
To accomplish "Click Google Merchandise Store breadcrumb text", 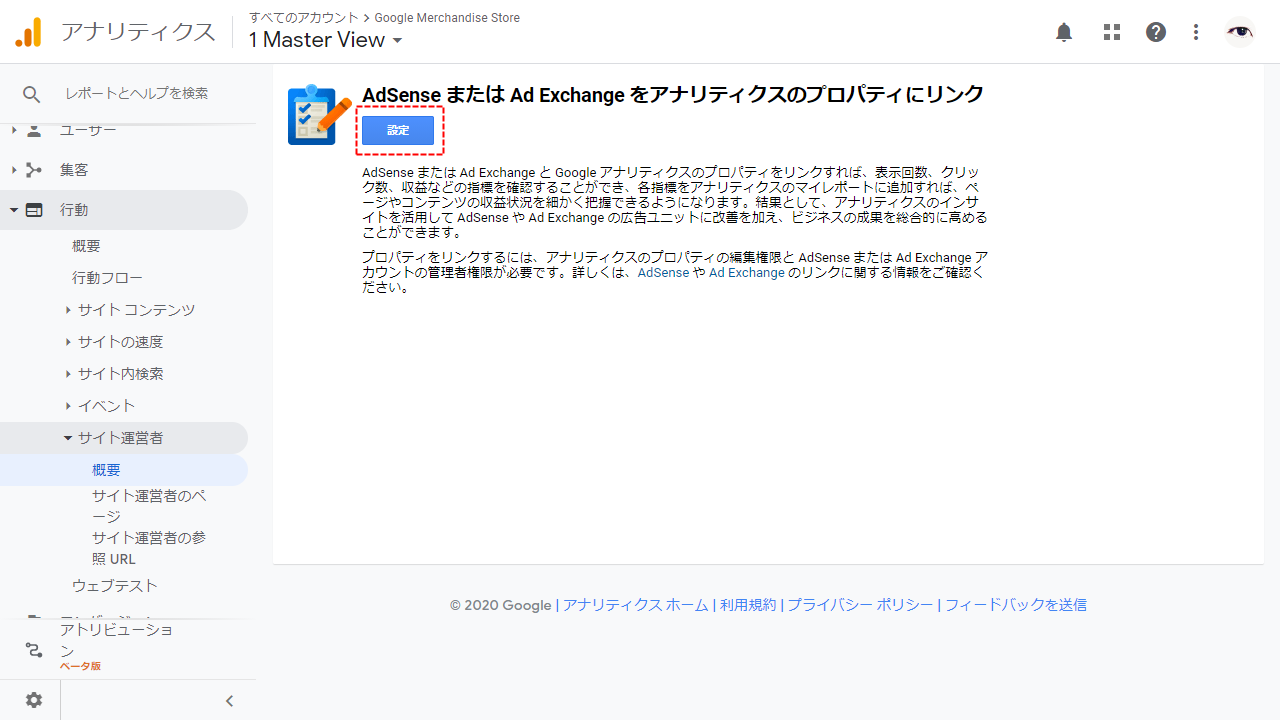I will (447, 18).
